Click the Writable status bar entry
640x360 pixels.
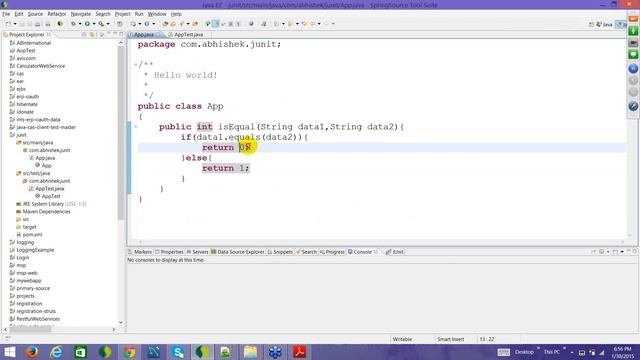click(402, 339)
